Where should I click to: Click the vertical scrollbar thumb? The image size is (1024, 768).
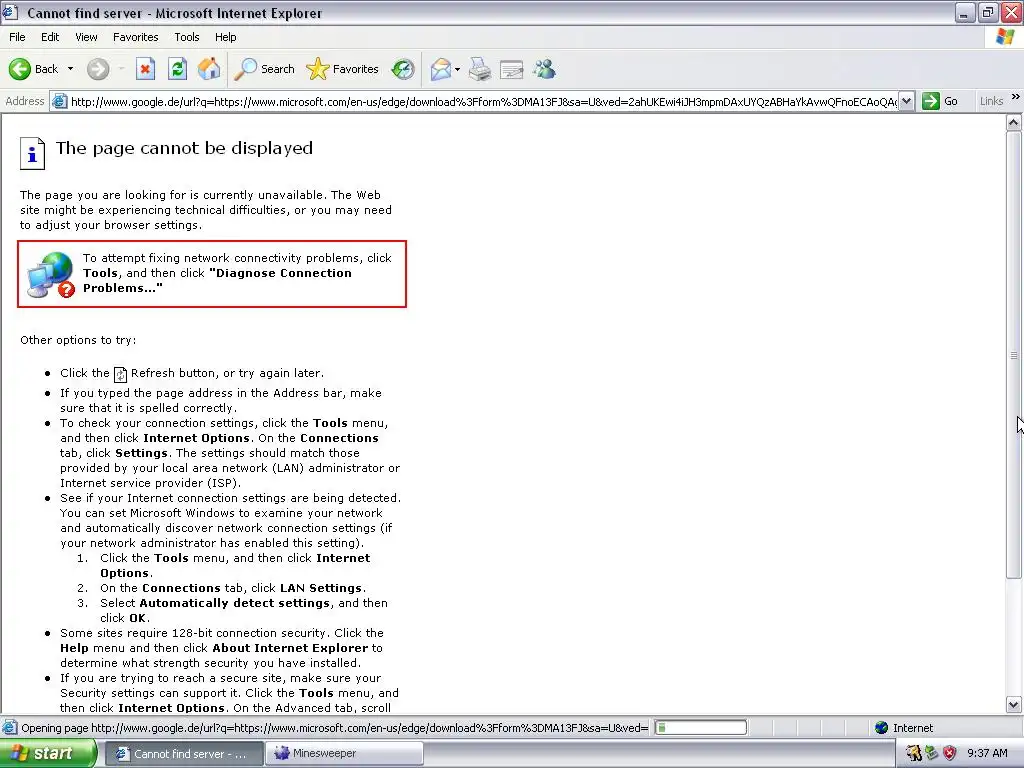1014,355
